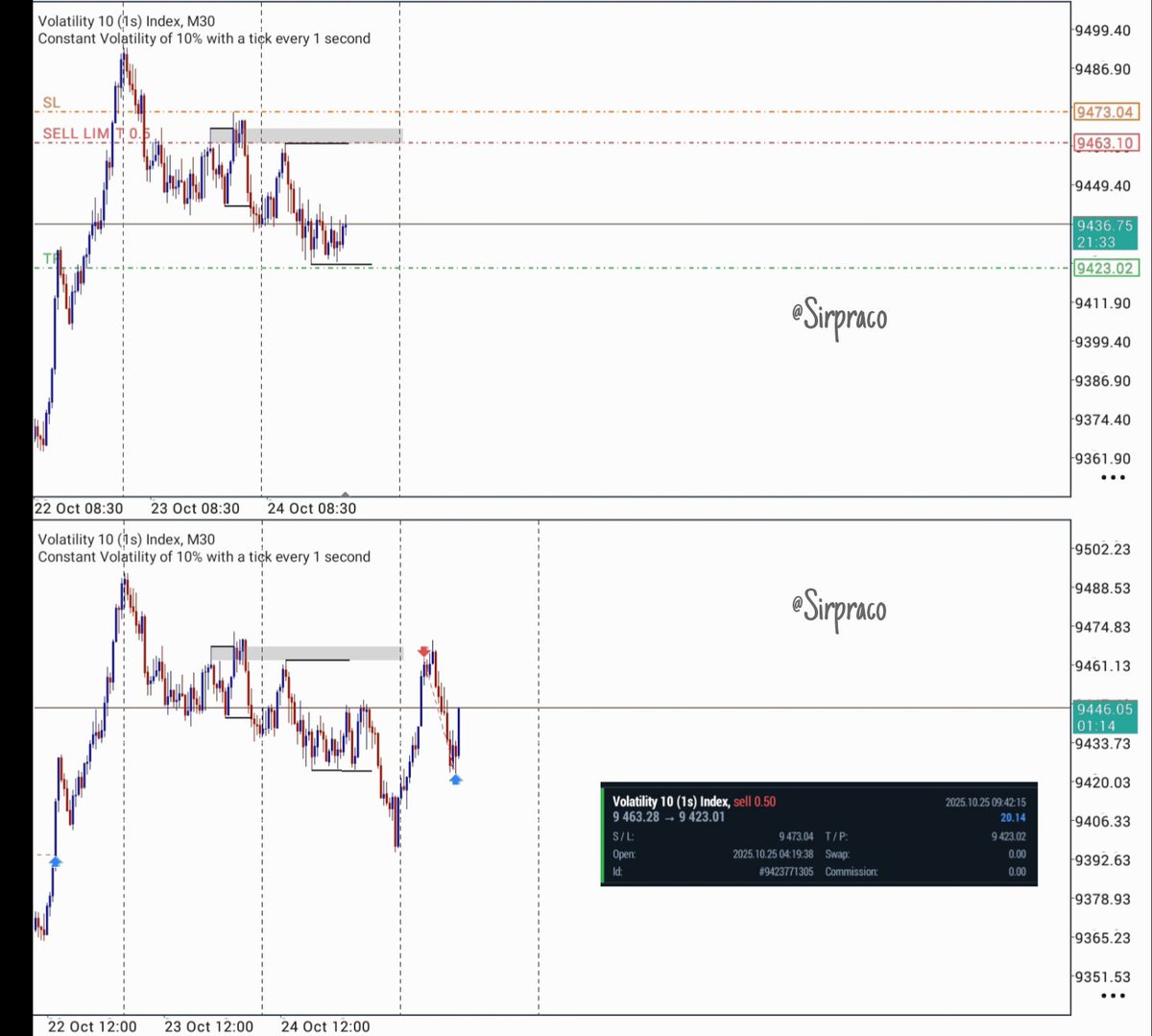Tap trade Id #9423771305
1152x1036 pixels.
click(x=786, y=872)
